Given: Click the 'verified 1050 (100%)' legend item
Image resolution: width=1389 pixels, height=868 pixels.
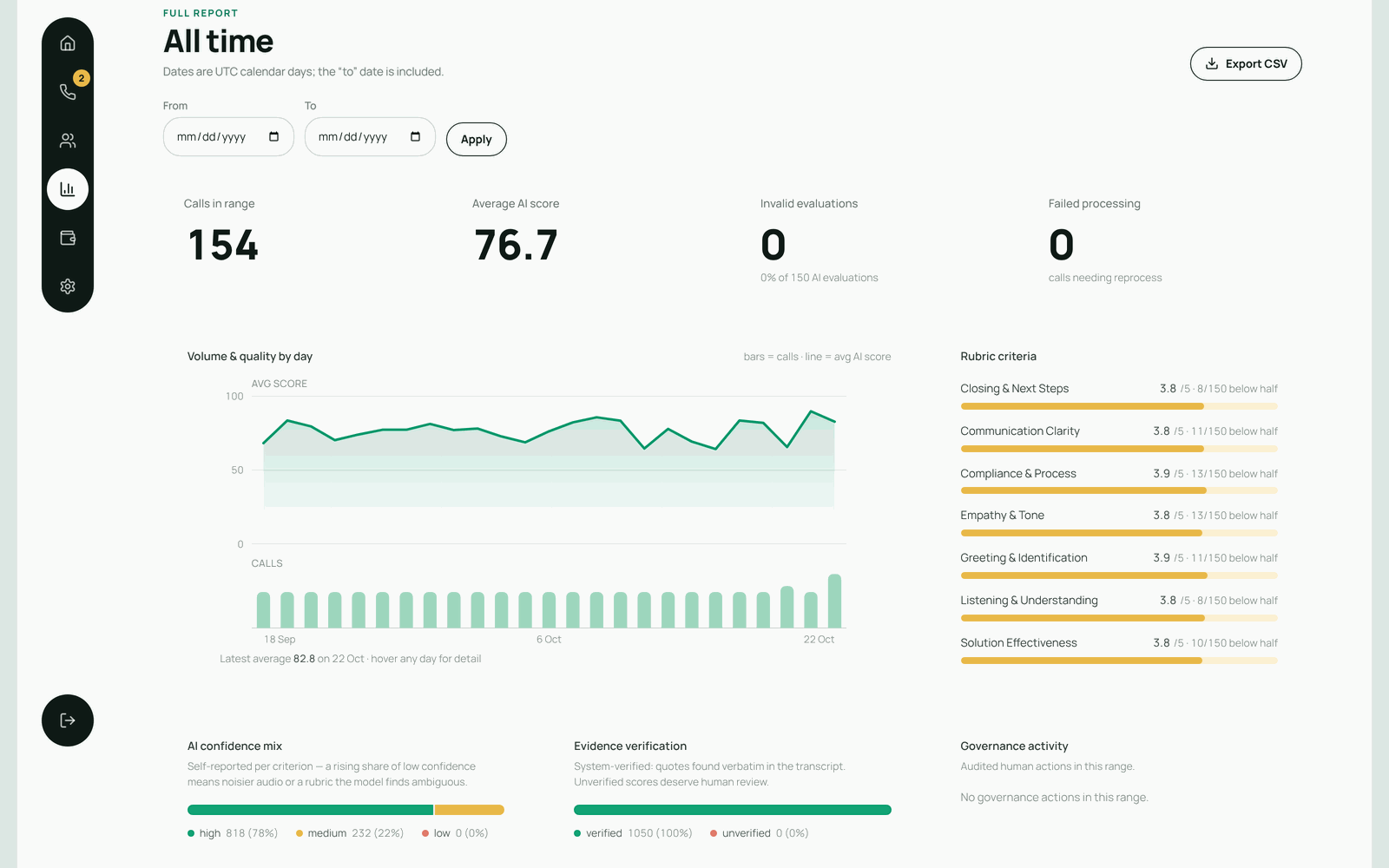Looking at the screenshot, I should (x=633, y=833).
